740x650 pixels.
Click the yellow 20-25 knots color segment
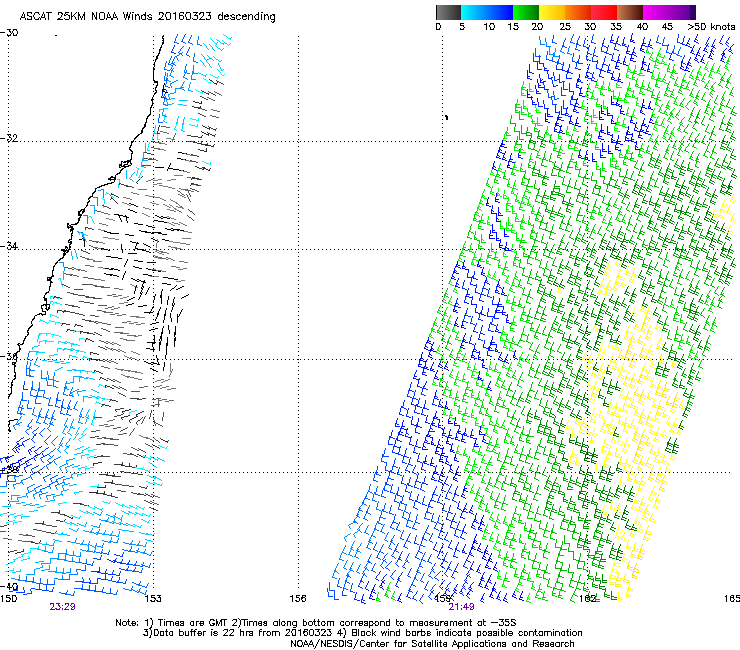pyautogui.click(x=552, y=12)
